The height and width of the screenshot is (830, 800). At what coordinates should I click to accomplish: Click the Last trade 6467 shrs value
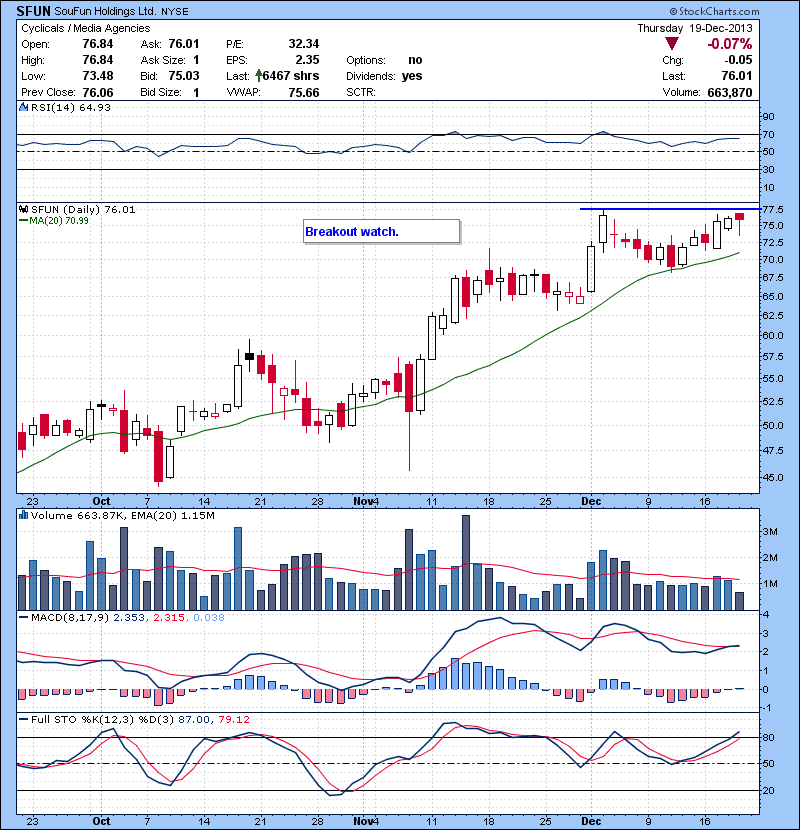pos(291,76)
